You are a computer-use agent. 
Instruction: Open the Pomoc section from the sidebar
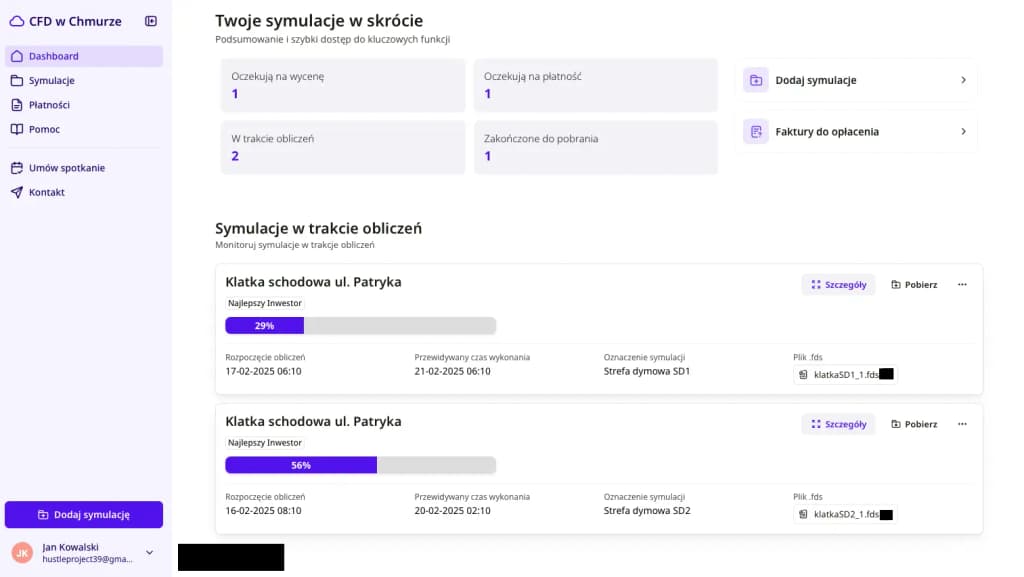42,128
